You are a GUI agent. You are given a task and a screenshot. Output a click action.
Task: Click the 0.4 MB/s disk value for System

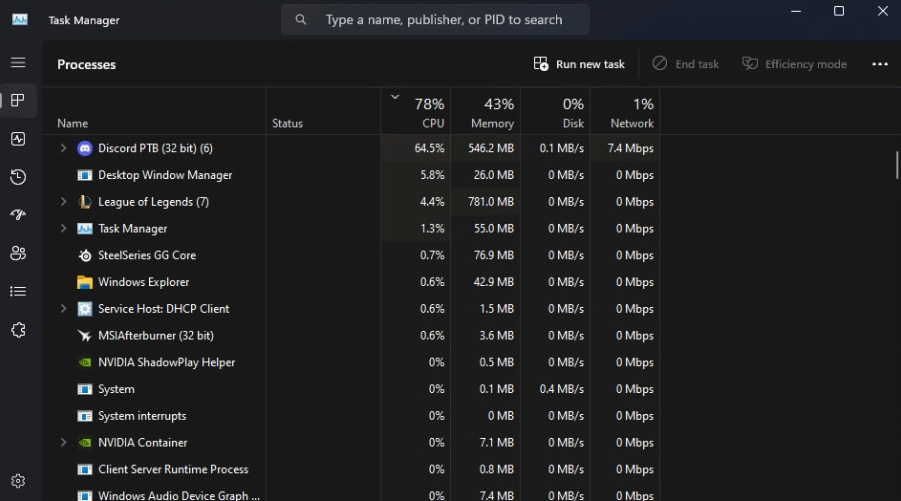pyautogui.click(x=561, y=389)
